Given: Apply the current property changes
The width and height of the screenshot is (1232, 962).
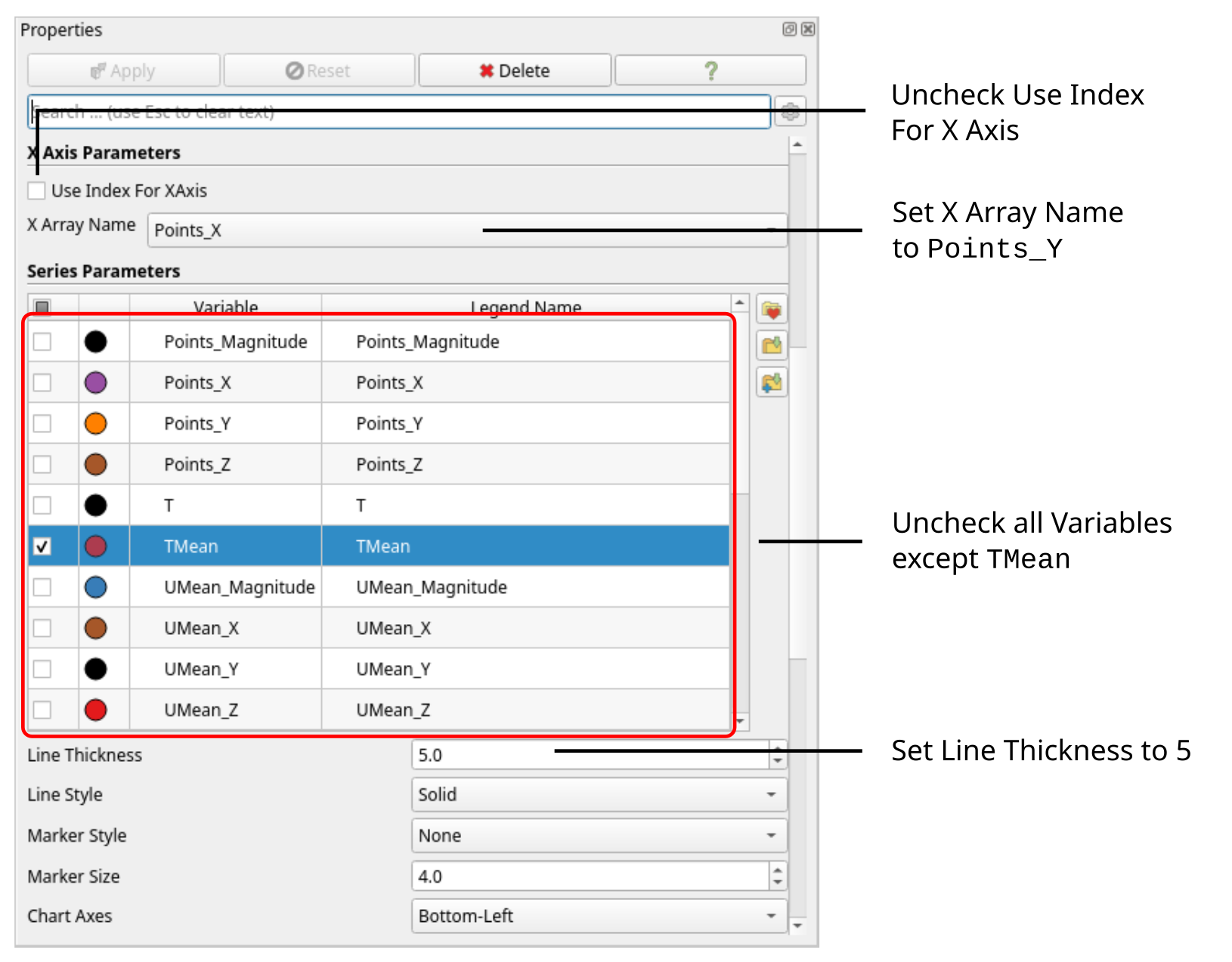Looking at the screenshot, I should tap(123, 70).
